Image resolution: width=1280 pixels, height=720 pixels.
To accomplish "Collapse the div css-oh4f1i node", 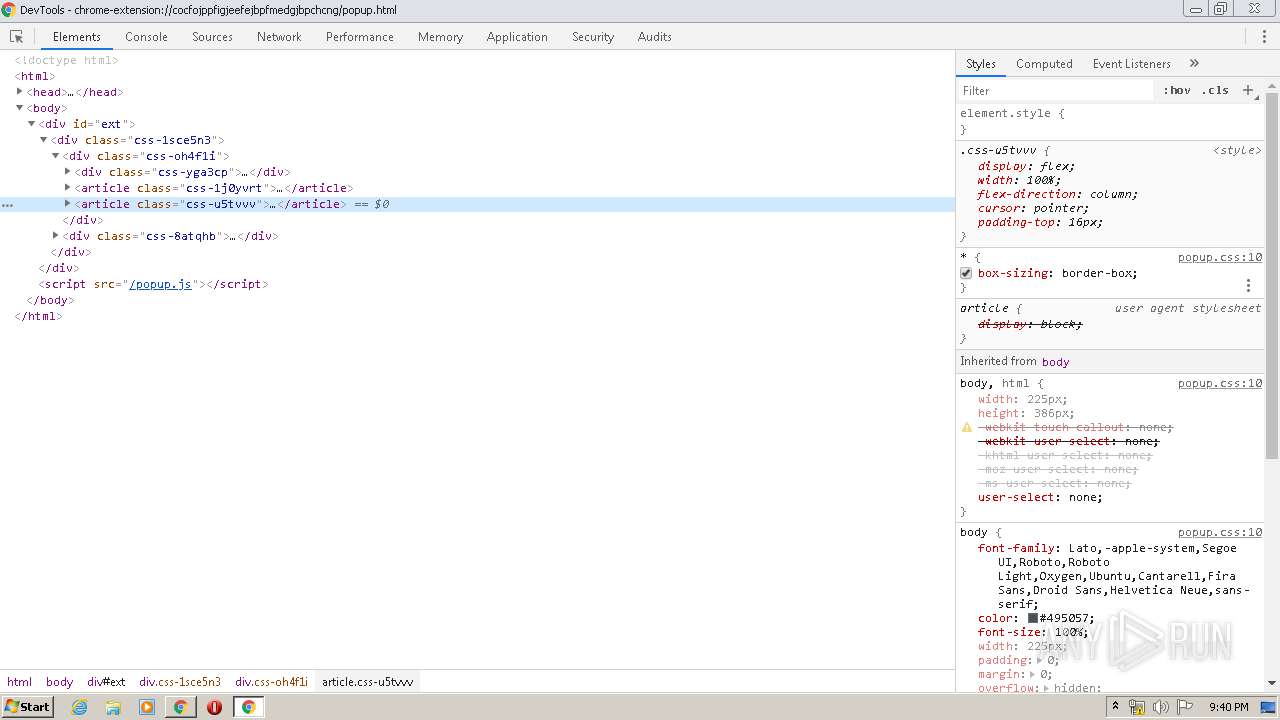I will tap(56, 155).
